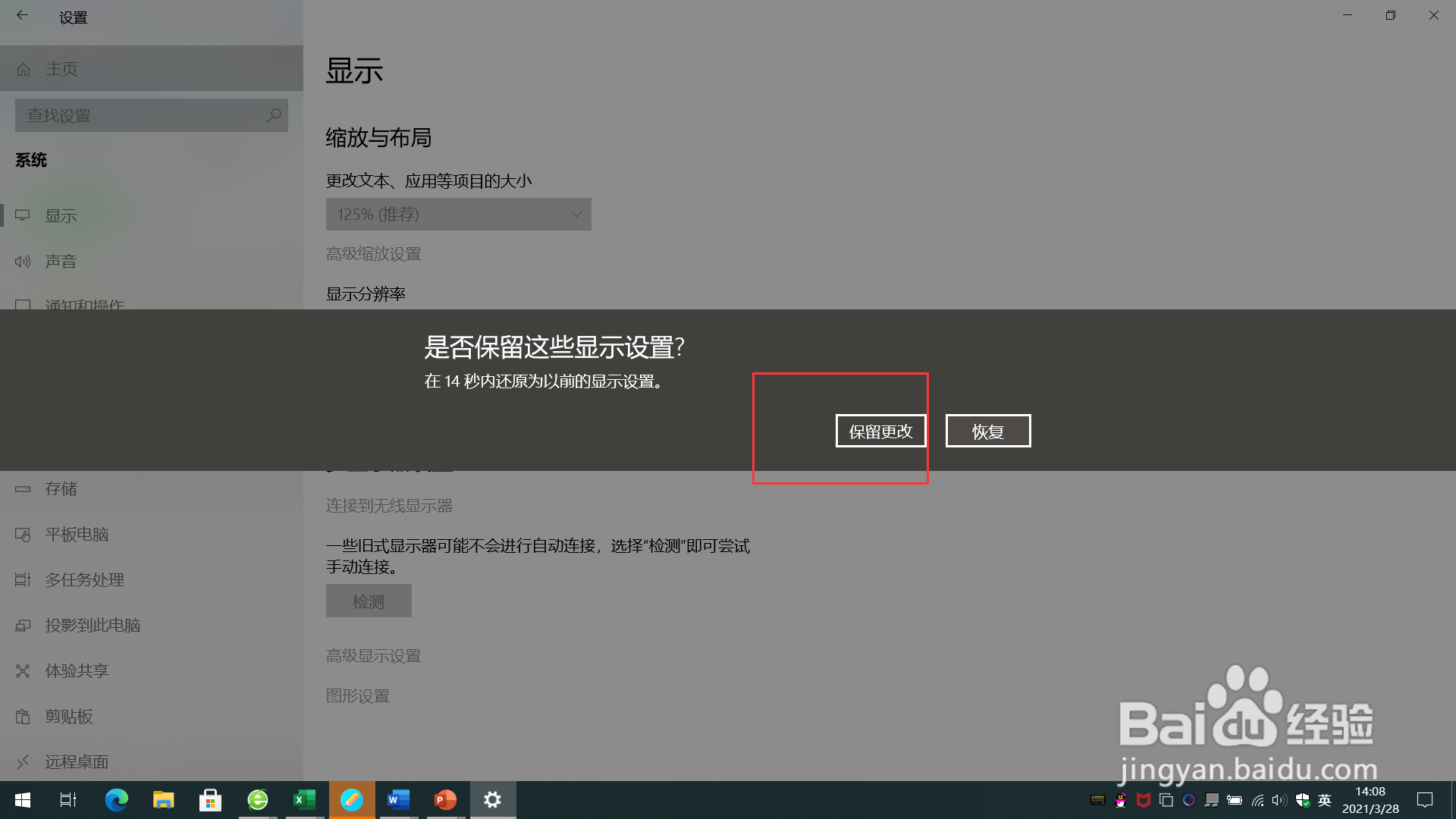Screen dimensions: 1456x819
Task: Open the 主页 home item
Action: coord(61,69)
